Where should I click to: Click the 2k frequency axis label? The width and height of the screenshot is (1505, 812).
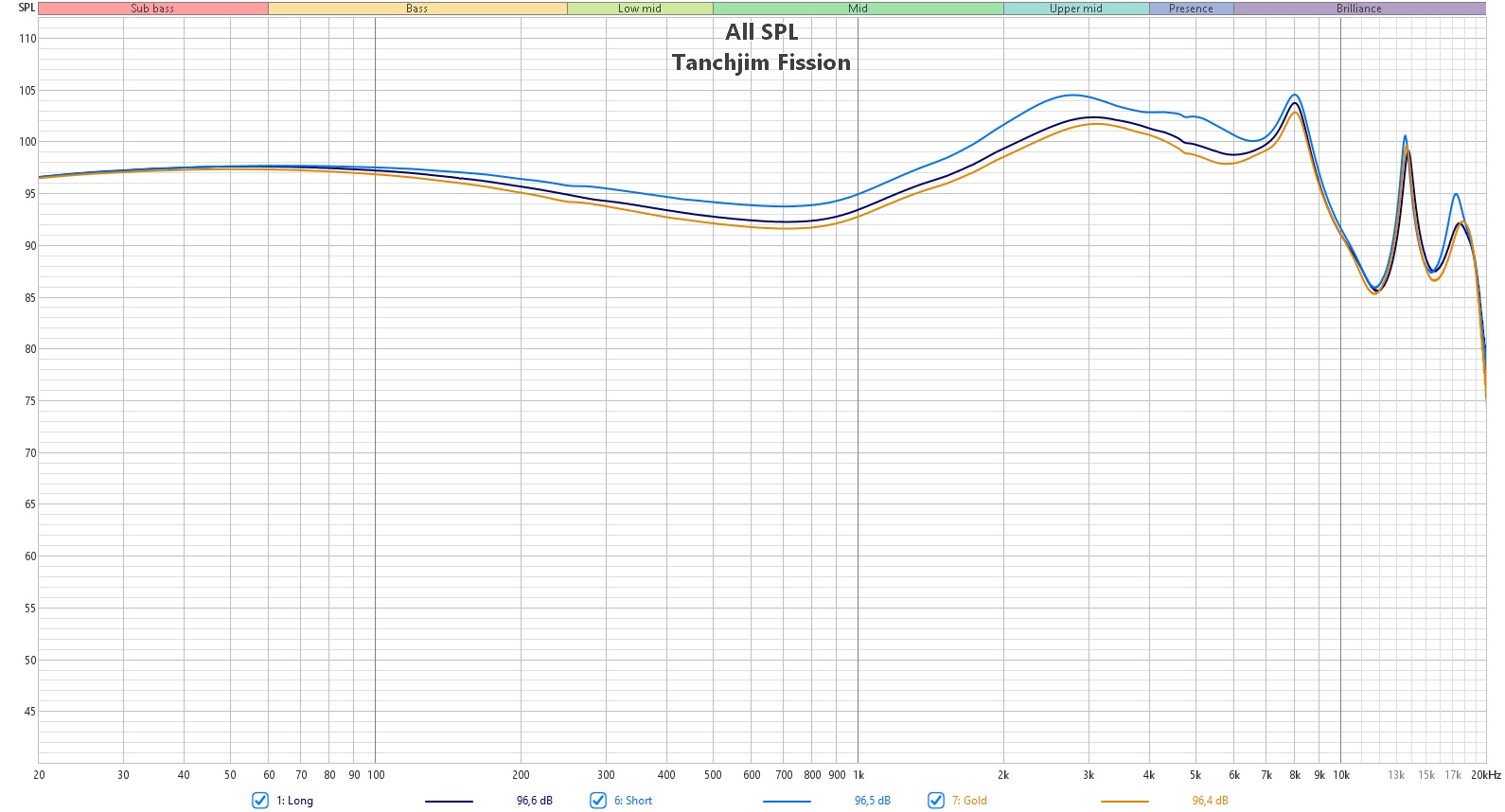point(1003,775)
